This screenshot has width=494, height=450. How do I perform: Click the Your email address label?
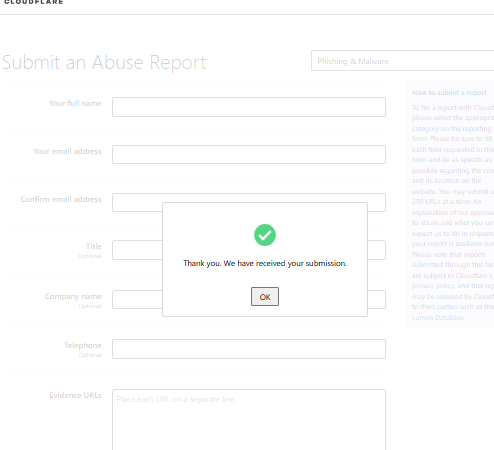67,151
